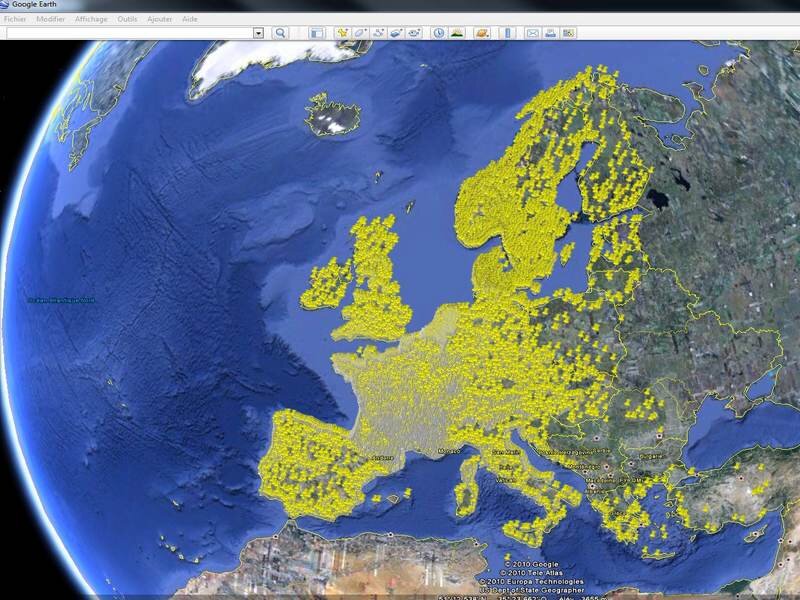Click the magnifier search button

(x=280, y=33)
